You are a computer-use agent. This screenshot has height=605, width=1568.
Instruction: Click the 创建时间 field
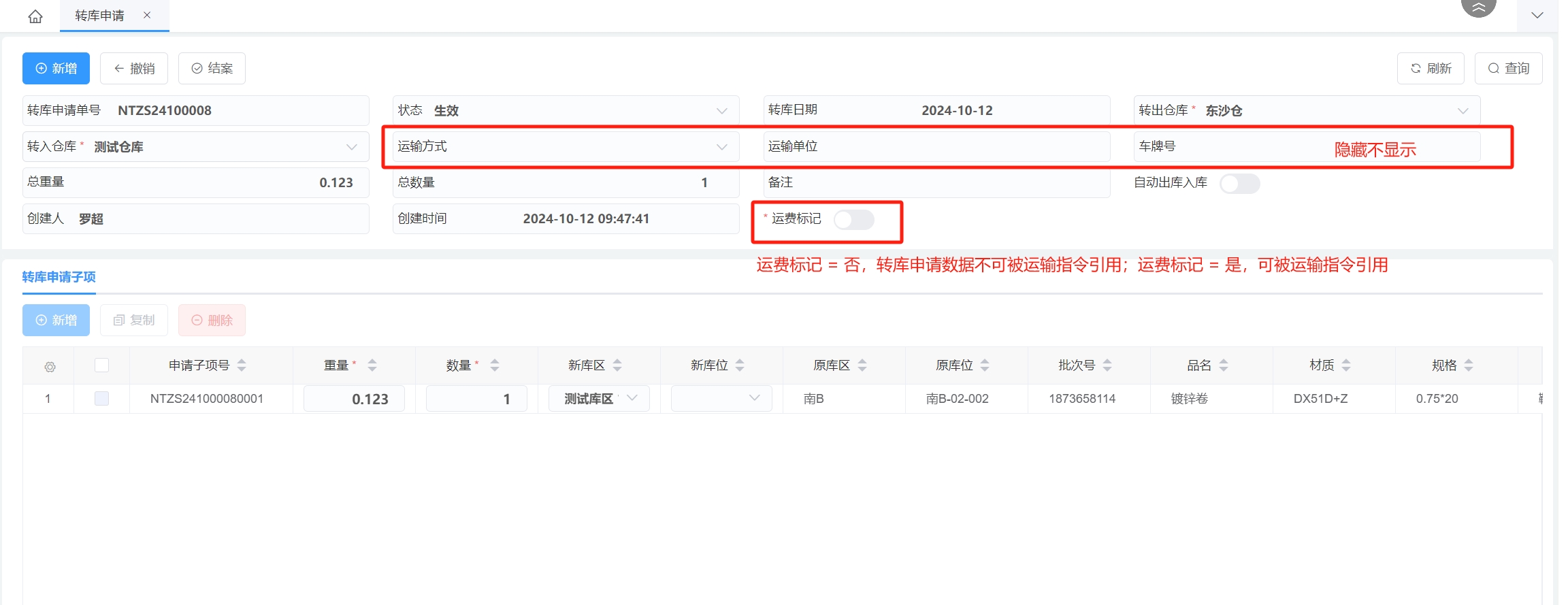coord(566,218)
